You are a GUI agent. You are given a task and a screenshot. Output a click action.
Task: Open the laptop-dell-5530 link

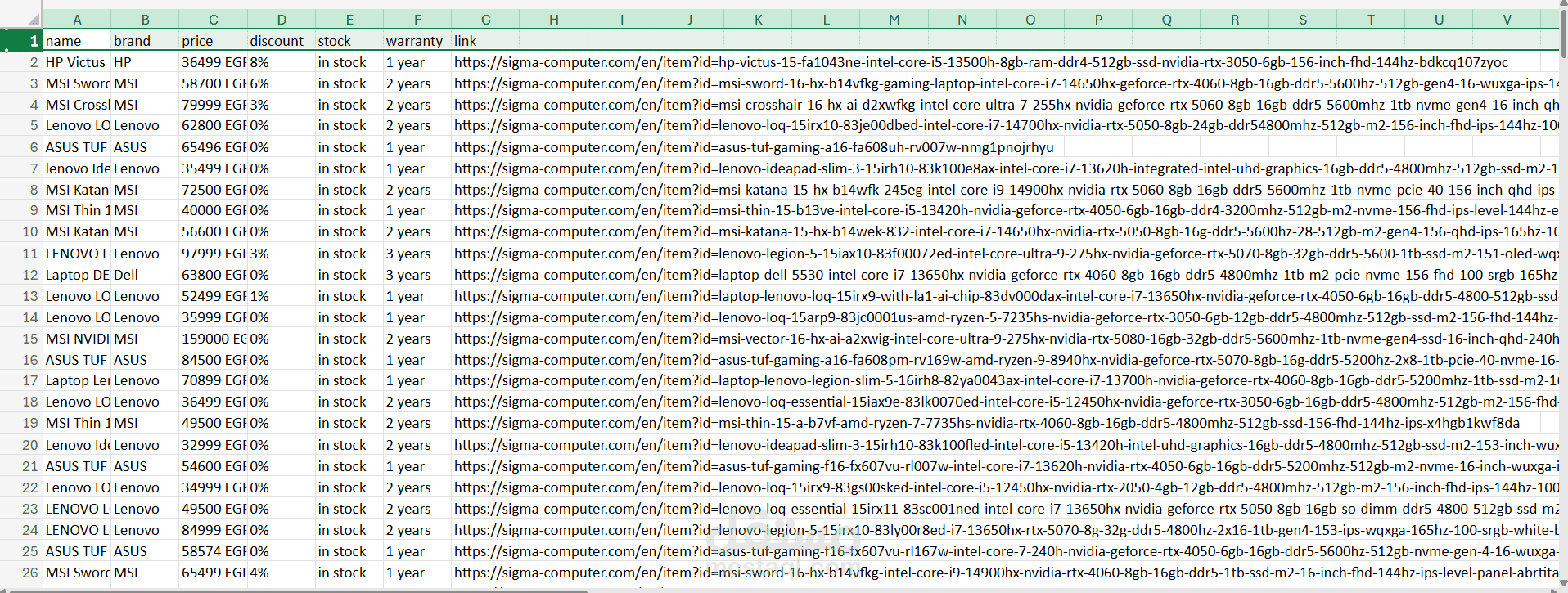click(1007, 275)
